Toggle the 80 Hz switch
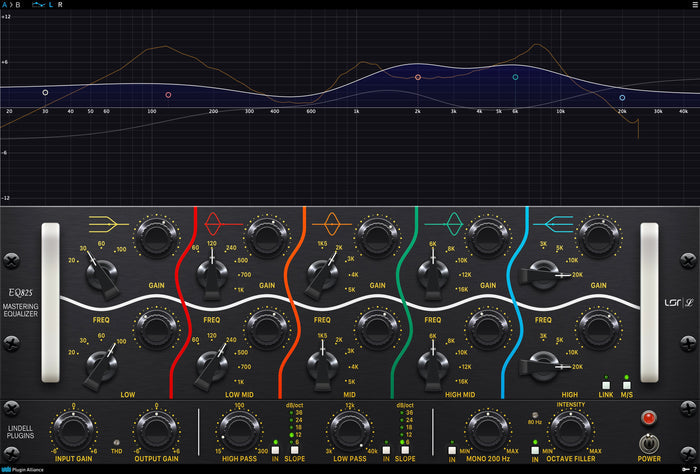Image resolution: width=700 pixels, height=474 pixels. 535,415
